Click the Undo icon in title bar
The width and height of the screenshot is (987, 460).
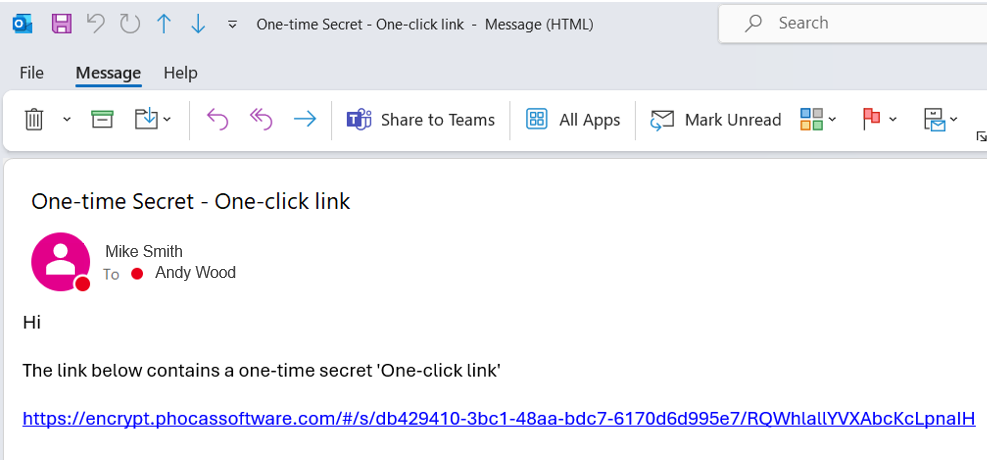tap(96, 24)
